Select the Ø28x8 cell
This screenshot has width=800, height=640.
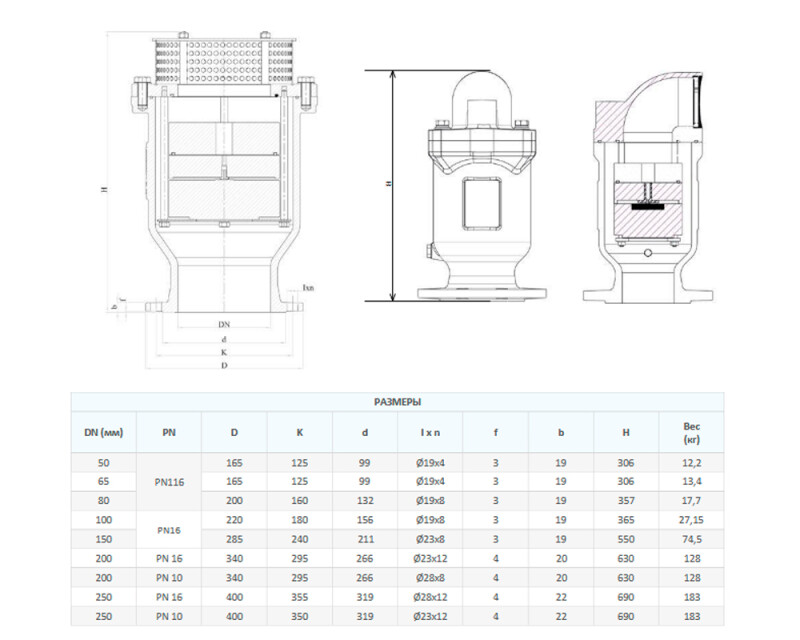tap(431, 577)
